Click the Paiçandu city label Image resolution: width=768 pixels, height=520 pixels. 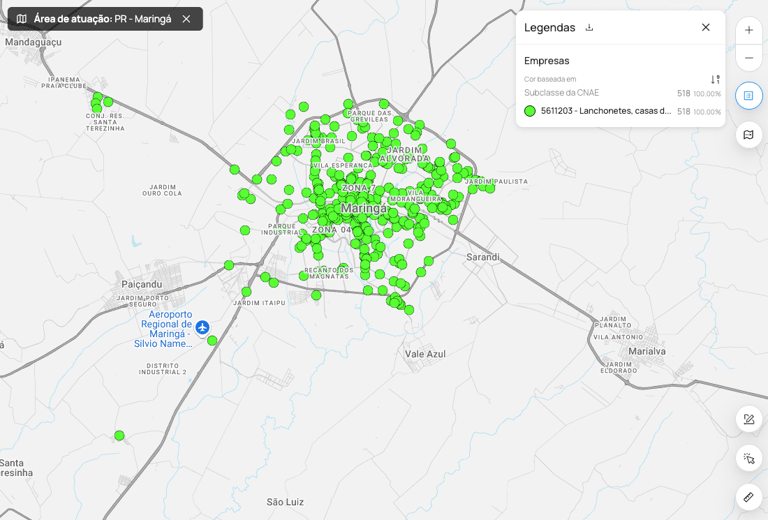click(x=142, y=284)
